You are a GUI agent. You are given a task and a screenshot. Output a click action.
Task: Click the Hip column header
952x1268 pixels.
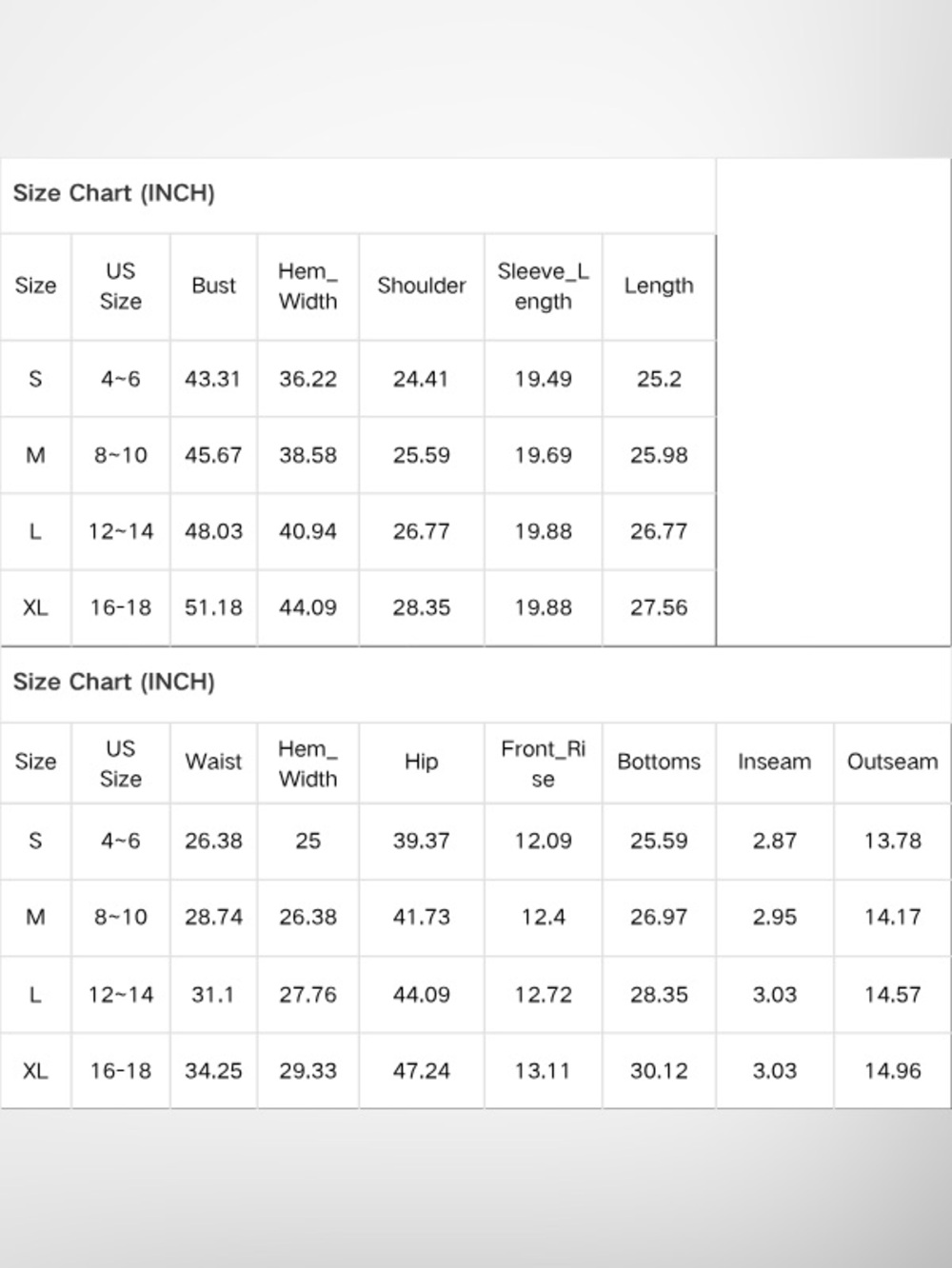[x=421, y=762]
